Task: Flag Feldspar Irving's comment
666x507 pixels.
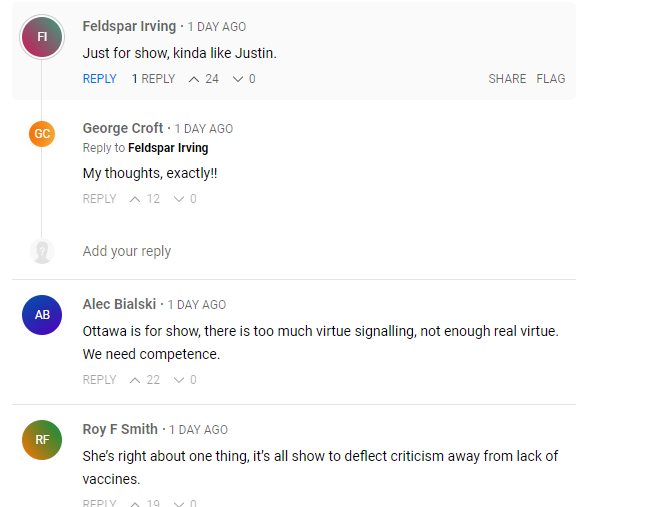Action: click(x=551, y=79)
